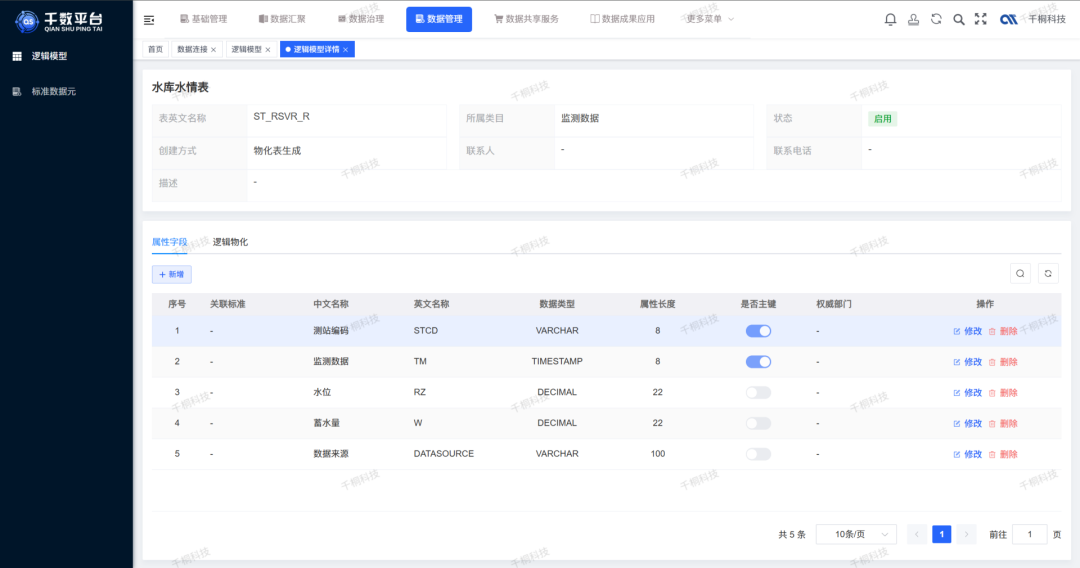This screenshot has height=568, width=1080.
Task: Toggle primary key switch for DATASOURCE
Action: [758, 454]
